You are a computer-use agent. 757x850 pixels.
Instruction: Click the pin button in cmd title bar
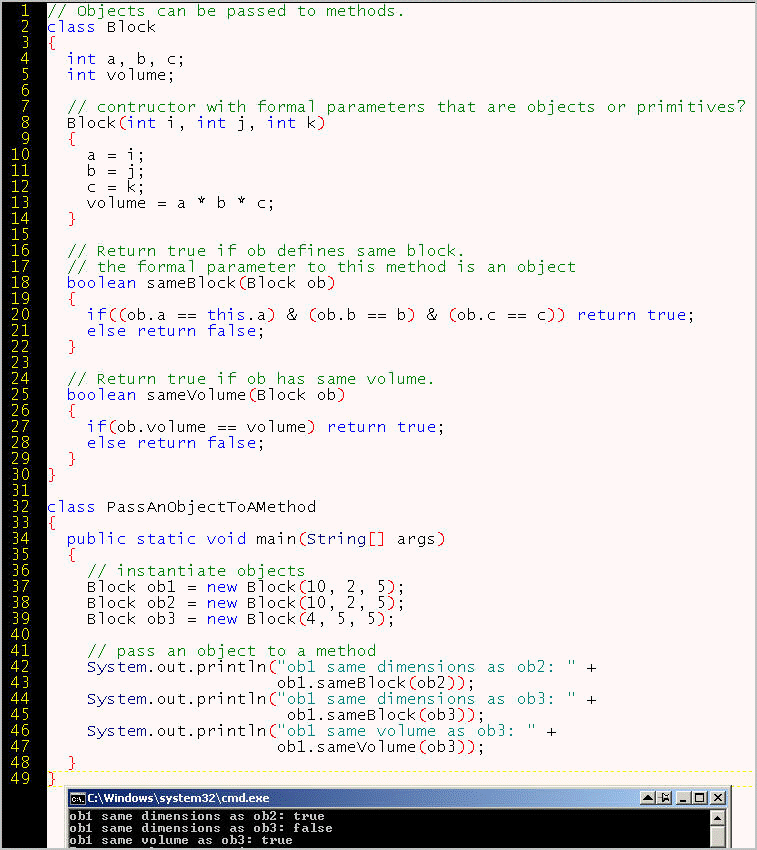[665, 798]
